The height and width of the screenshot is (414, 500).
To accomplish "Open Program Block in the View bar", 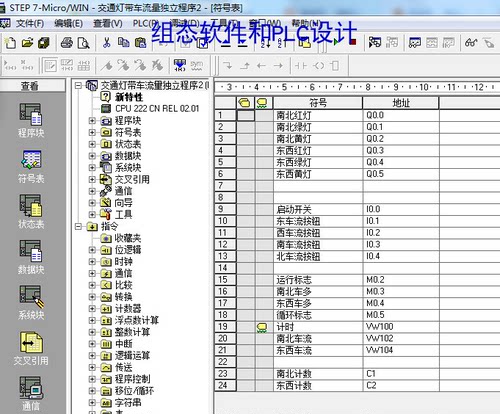I will click(31, 120).
